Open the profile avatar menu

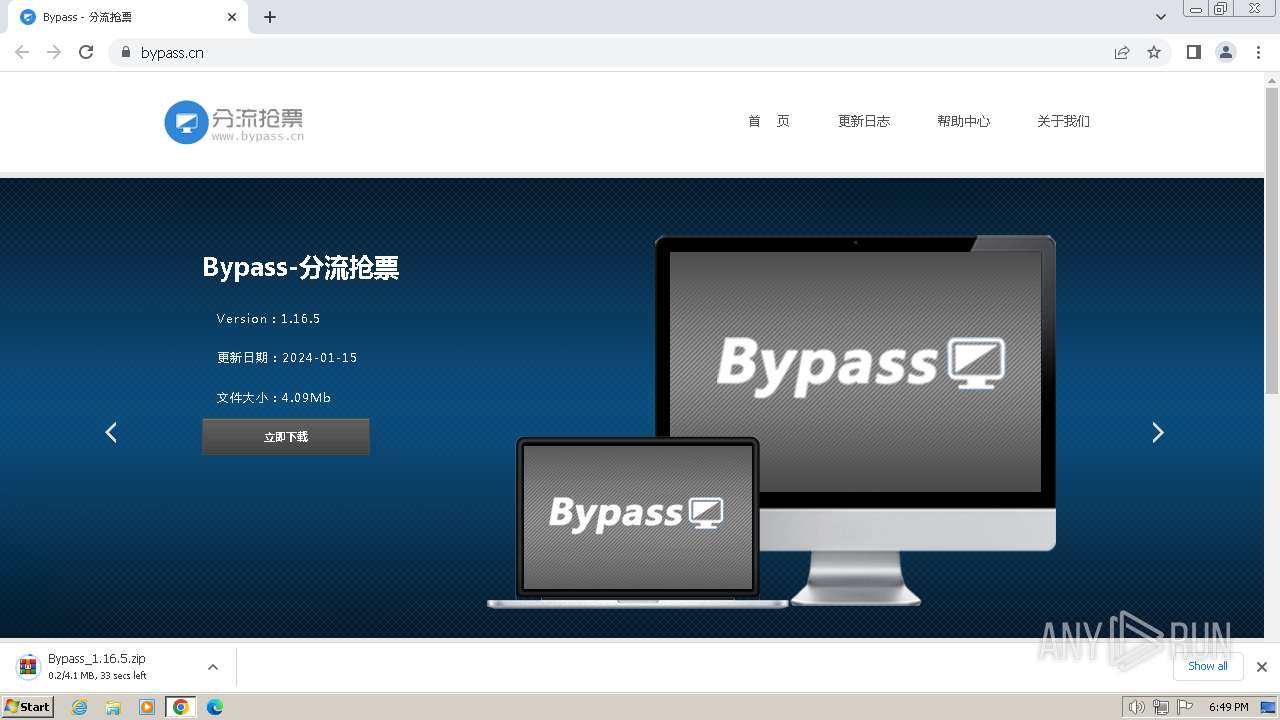[1226, 52]
